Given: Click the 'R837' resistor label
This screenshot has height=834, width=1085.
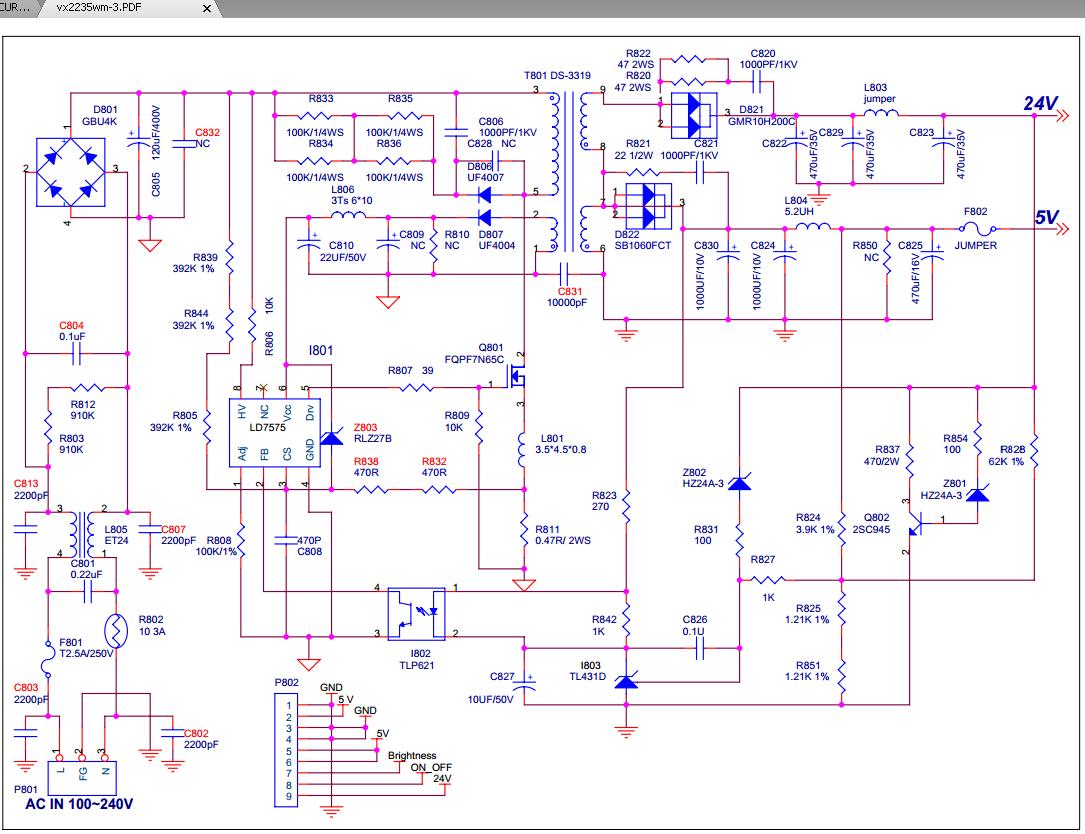Looking at the screenshot, I should [x=887, y=449].
